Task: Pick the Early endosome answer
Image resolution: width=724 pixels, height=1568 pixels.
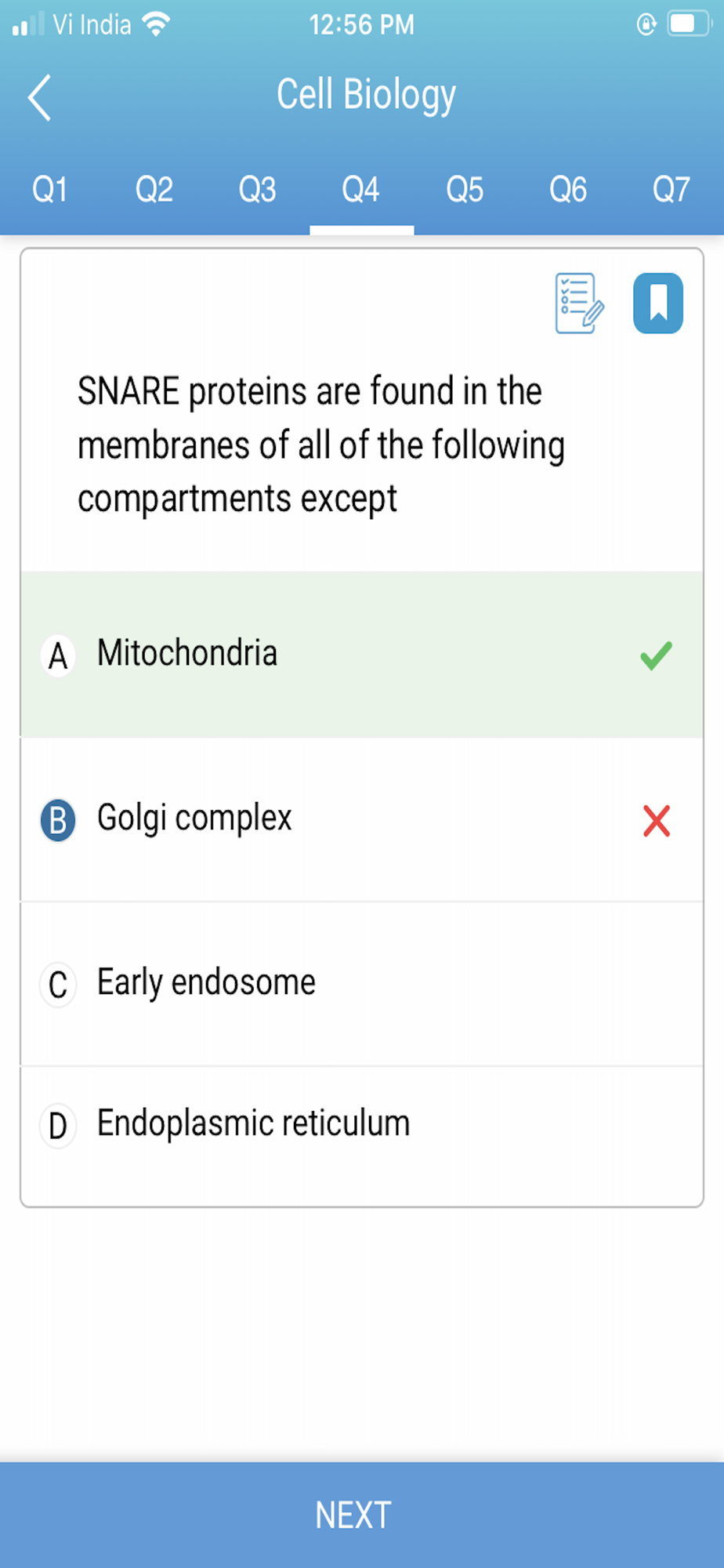Action: [206, 983]
